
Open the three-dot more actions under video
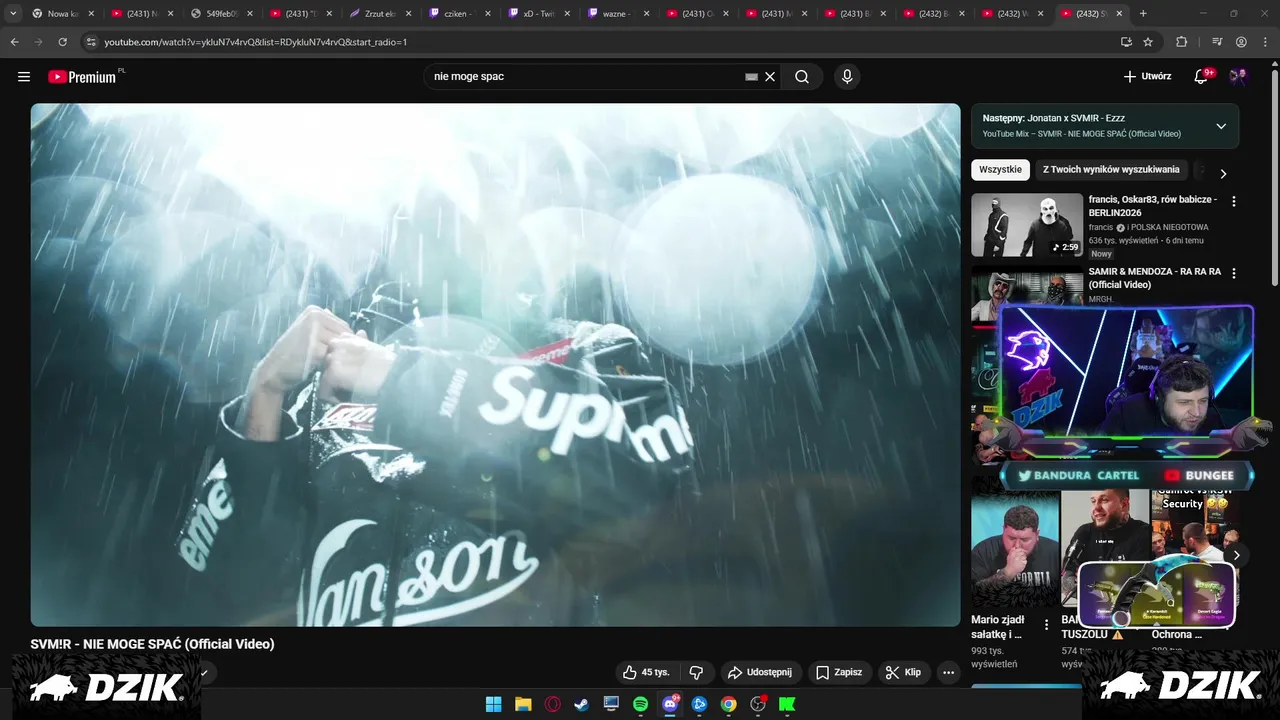point(949,673)
